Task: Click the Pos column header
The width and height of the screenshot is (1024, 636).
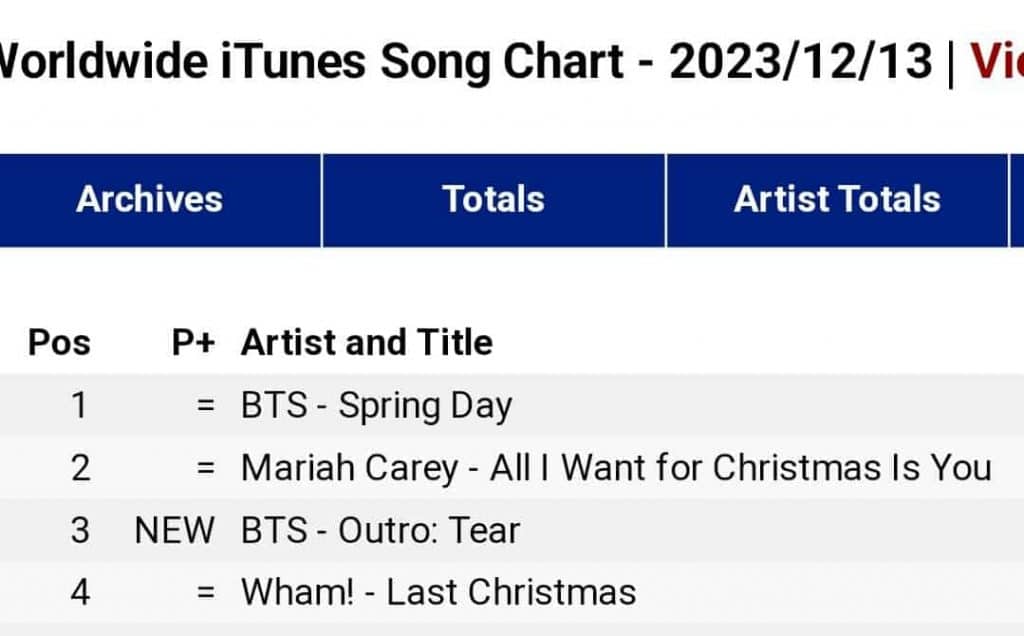Action: tap(59, 343)
